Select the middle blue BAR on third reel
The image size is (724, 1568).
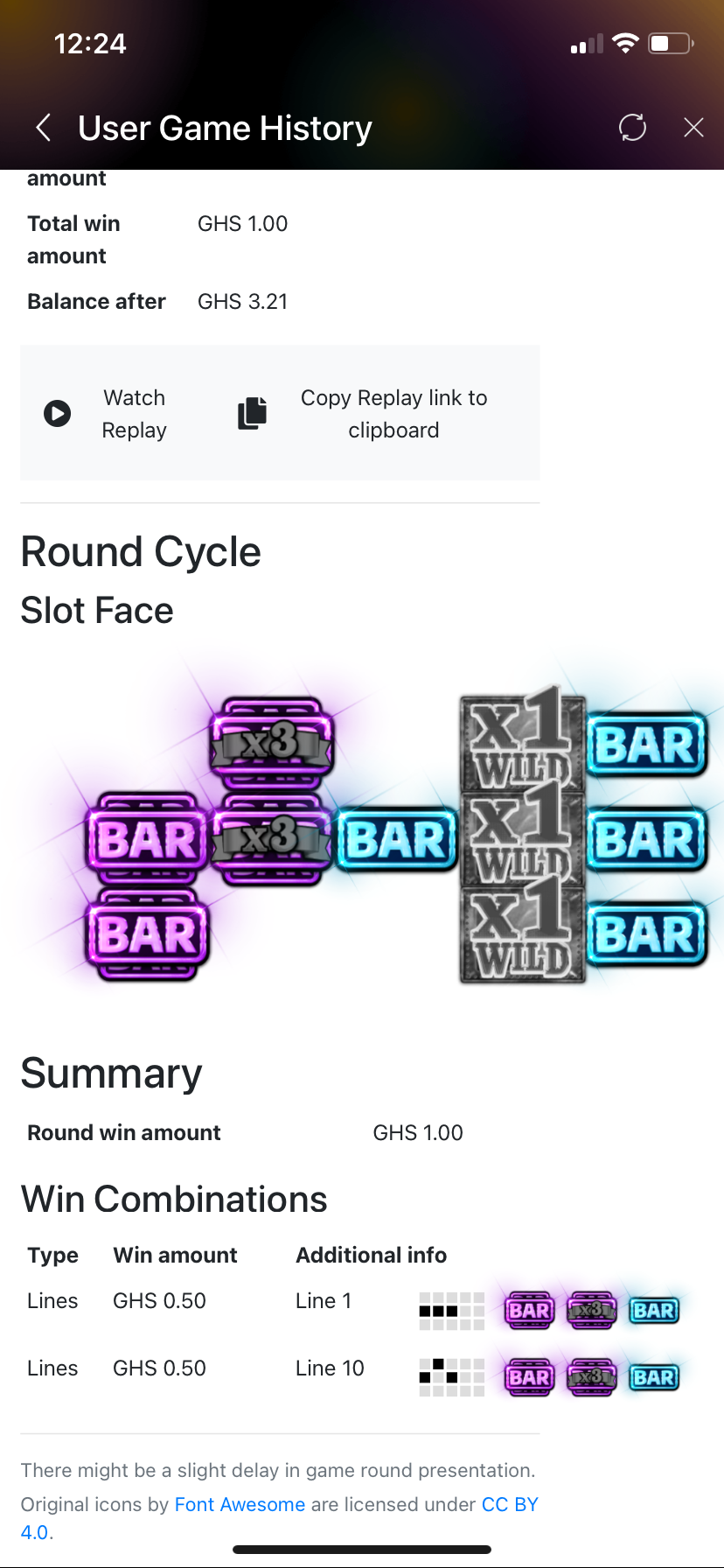pyautogui.click(x=397, y=840)
